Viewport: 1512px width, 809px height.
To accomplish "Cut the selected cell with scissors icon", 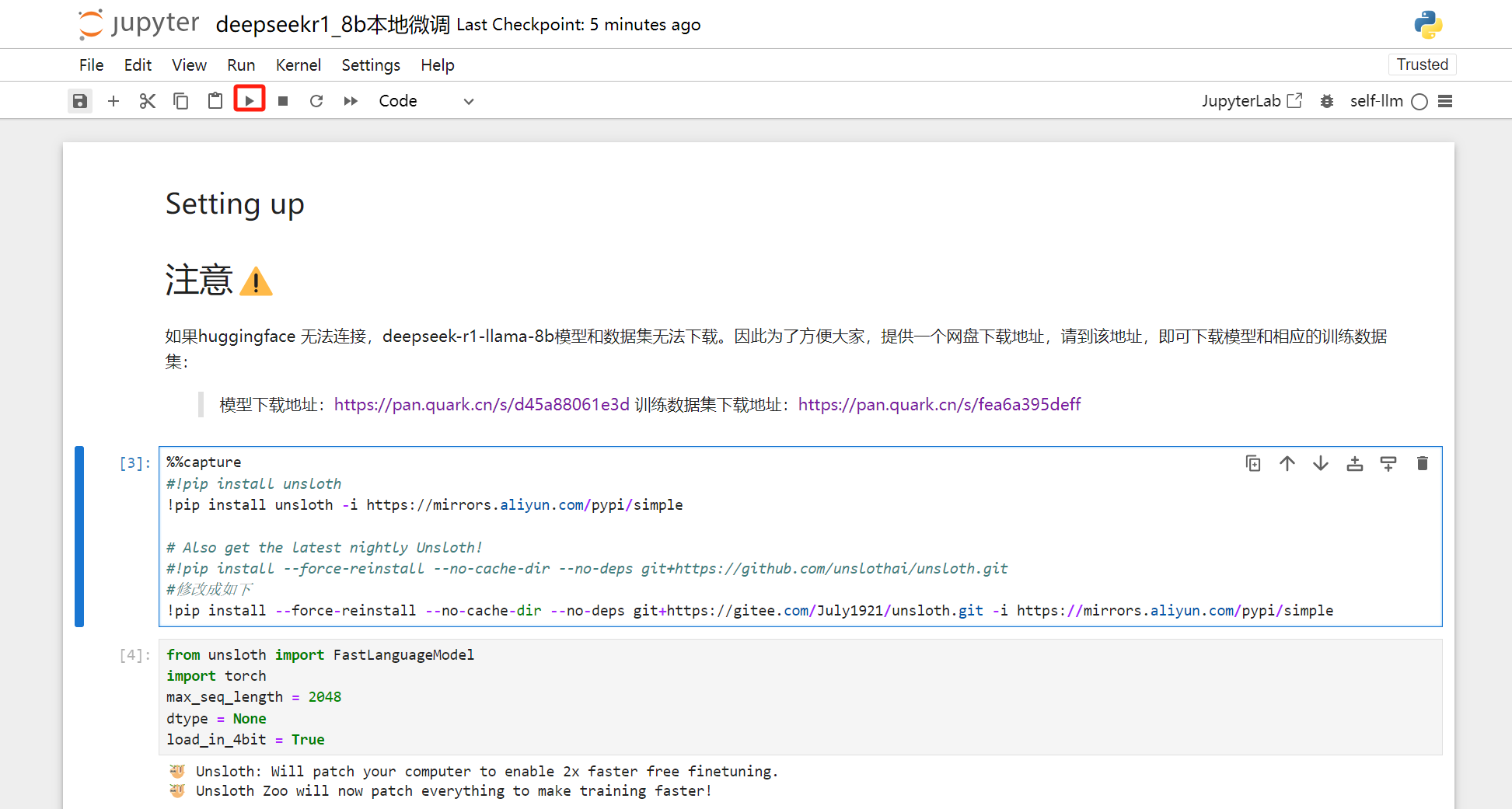I will pyautogui.click(x=148, y=101).
